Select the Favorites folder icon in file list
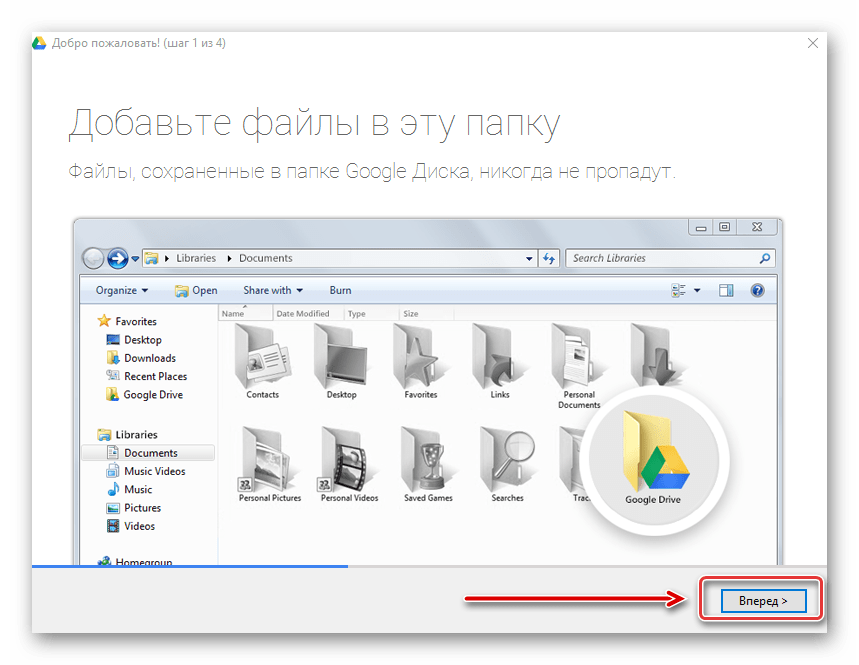 coord(421,362)
